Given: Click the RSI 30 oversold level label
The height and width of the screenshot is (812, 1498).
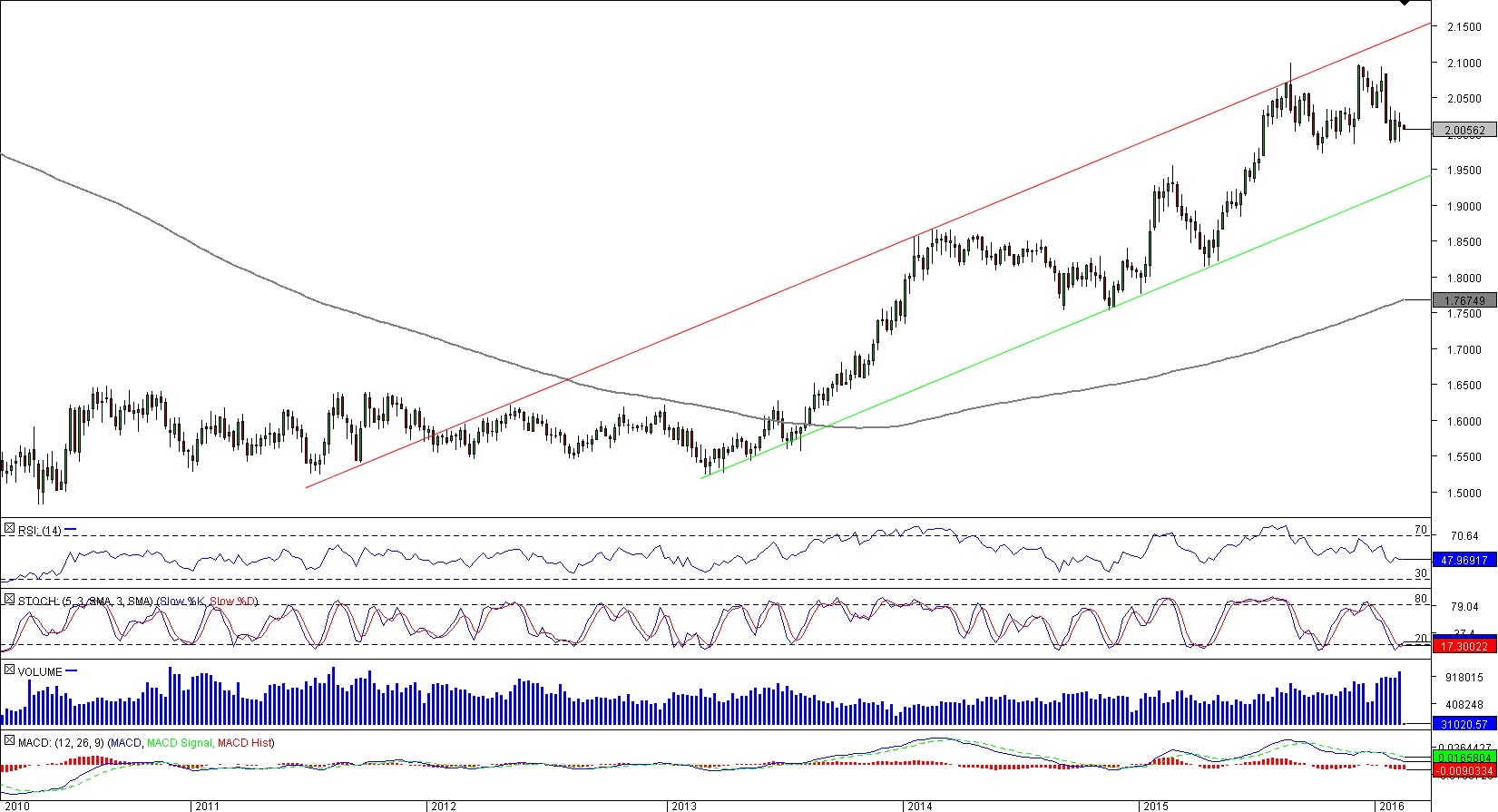Looking at the screenshot, I should point(1422,573).
